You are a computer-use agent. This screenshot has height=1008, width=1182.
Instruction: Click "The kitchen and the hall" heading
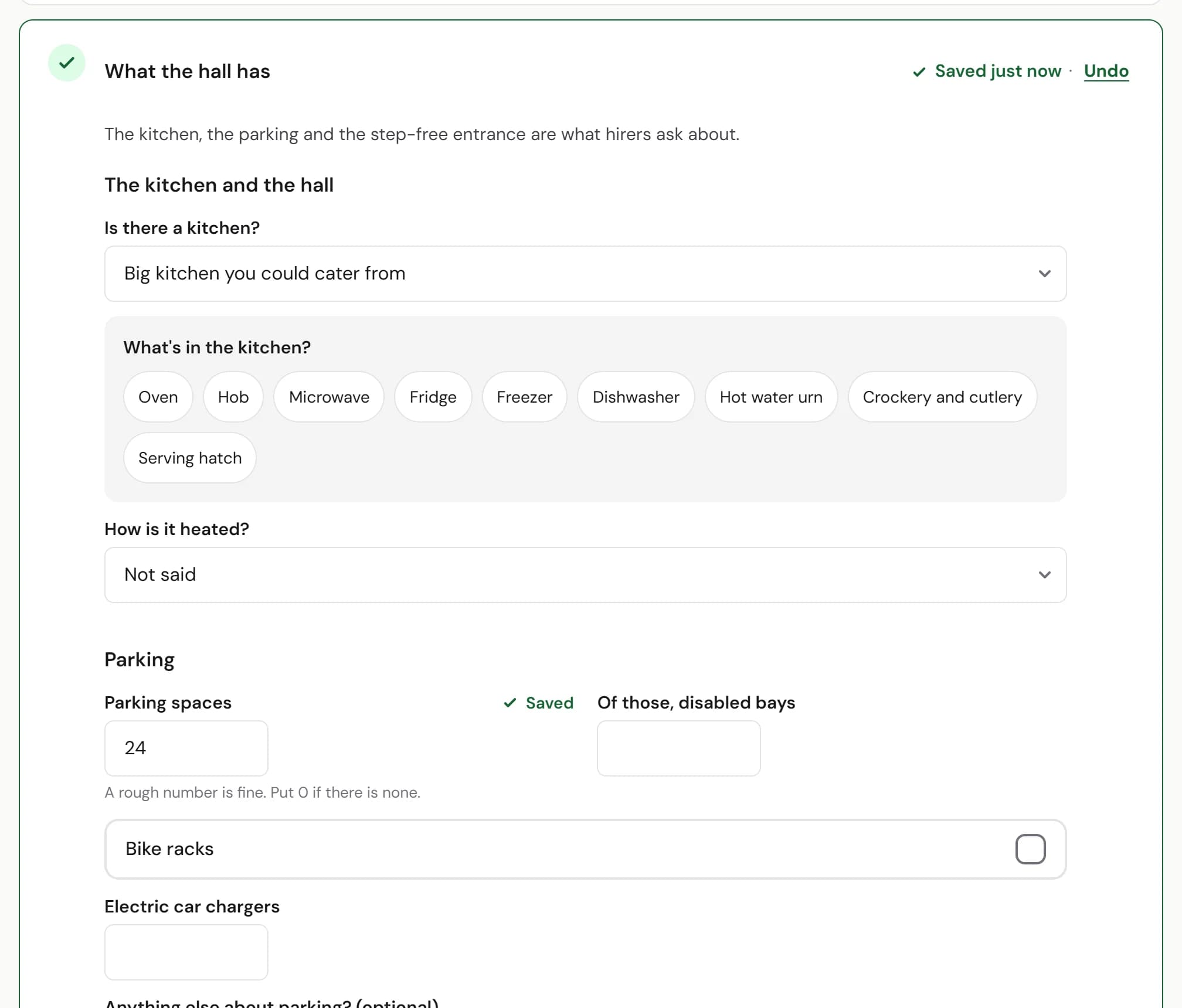point(219,185)
